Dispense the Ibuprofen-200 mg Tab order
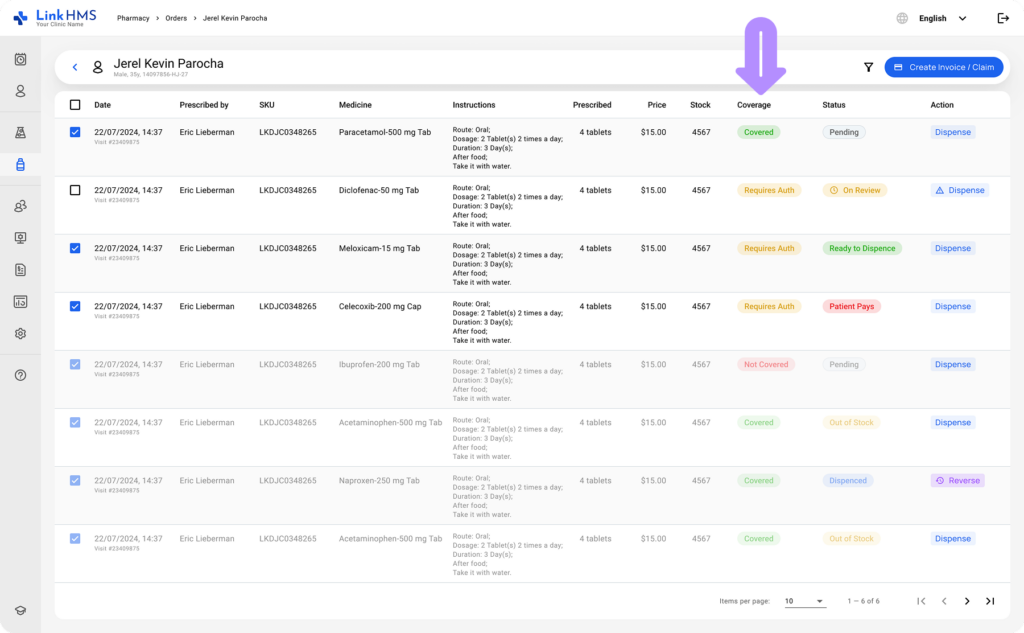Image resolution: width=1024 pixels, height=633 pixels. [x=953, y=365]
